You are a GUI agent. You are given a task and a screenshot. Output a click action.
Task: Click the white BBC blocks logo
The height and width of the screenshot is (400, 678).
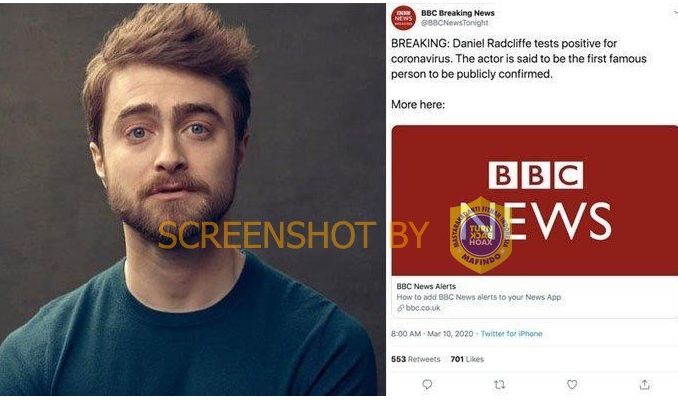click(x=535, y=175)
